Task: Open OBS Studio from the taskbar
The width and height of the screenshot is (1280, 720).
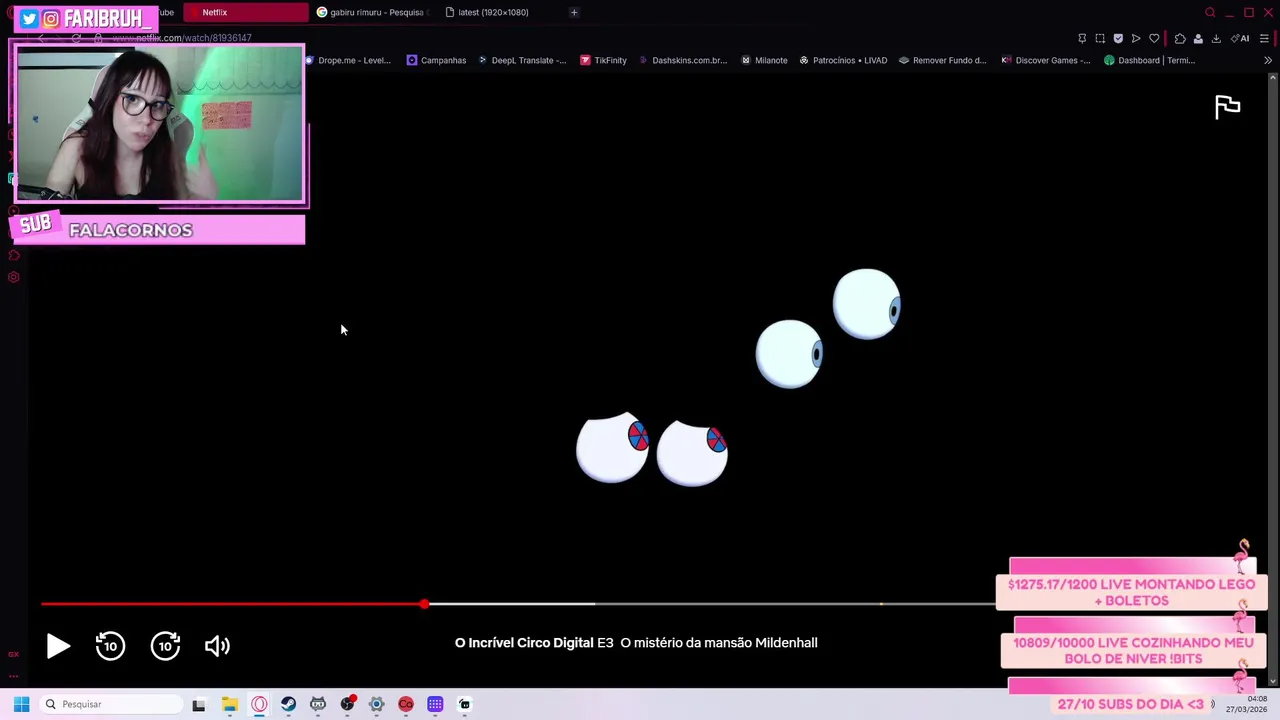Action: click(x=347, y=704)
